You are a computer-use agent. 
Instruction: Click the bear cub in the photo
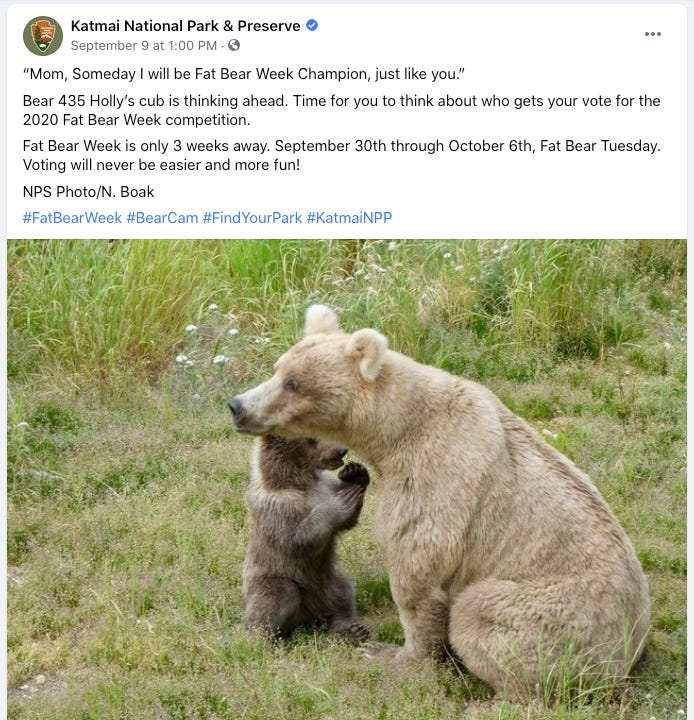[x=301, y=537]
